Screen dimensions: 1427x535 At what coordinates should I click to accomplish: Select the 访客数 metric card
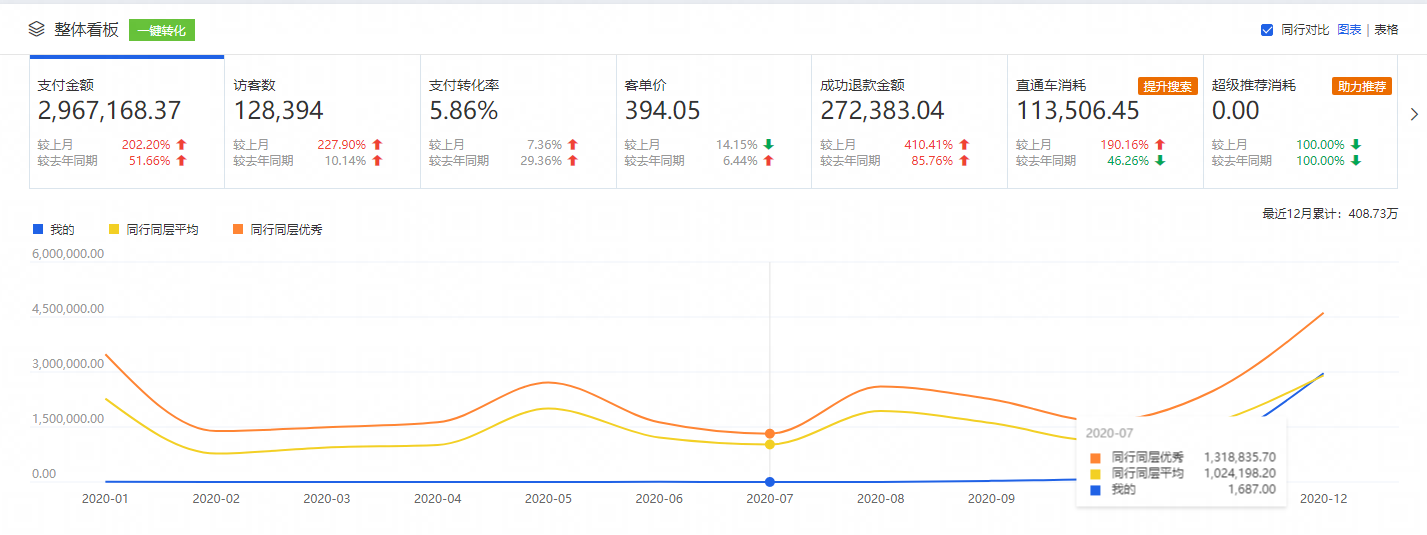pyautogui.click(x=323, y=122)
